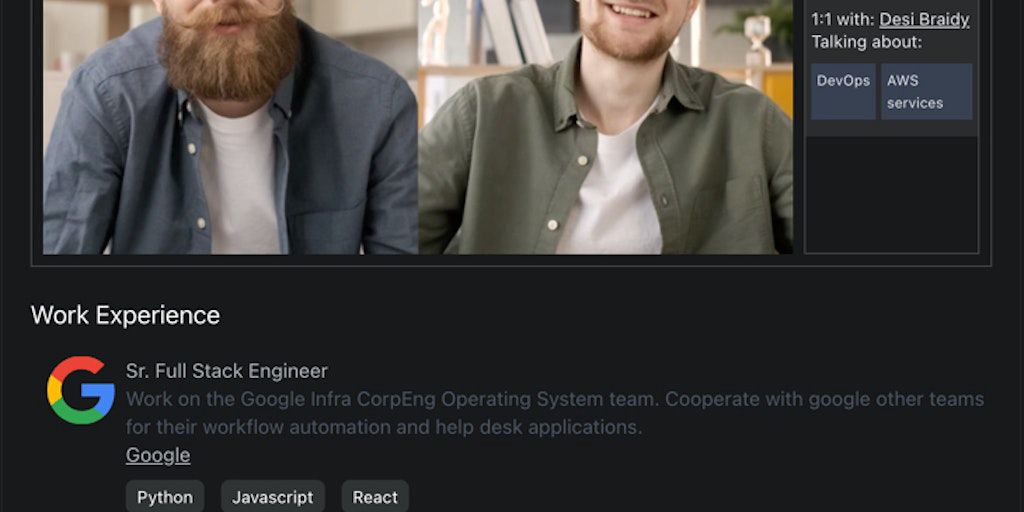Click the Javascript skill tag

273,497
